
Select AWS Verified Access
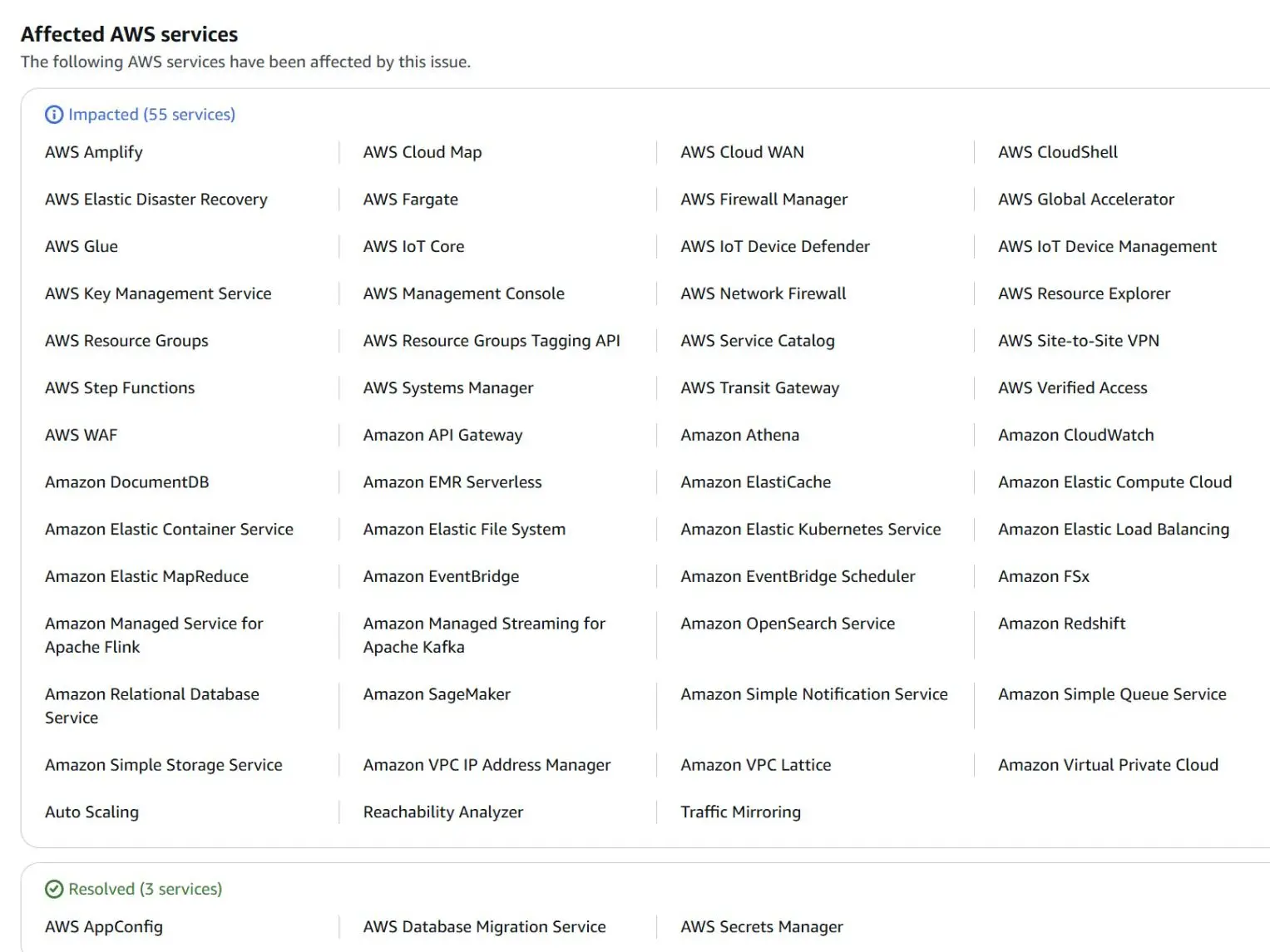pos(1073,388)
